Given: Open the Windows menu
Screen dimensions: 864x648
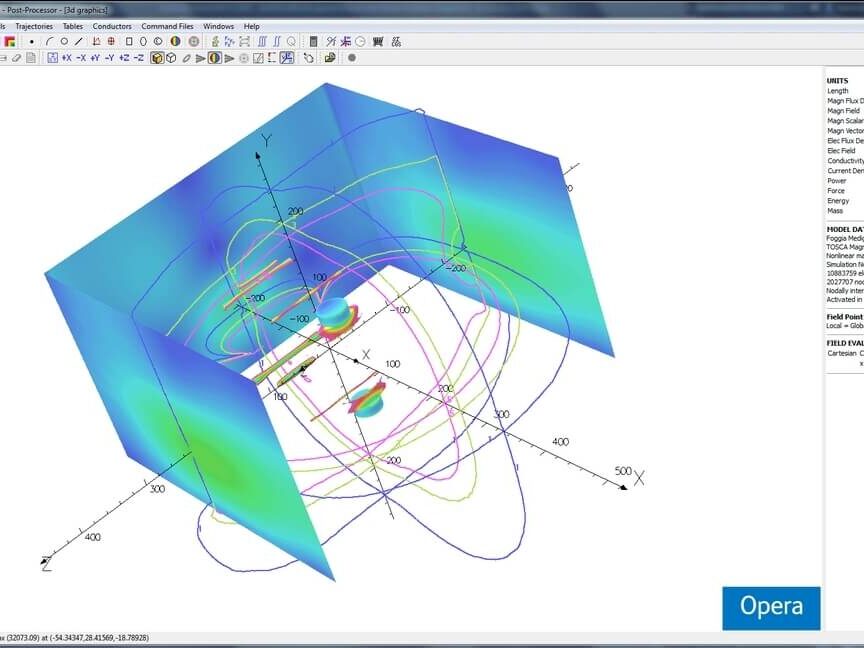Looking at the screenshot, I should click(218, 26).
